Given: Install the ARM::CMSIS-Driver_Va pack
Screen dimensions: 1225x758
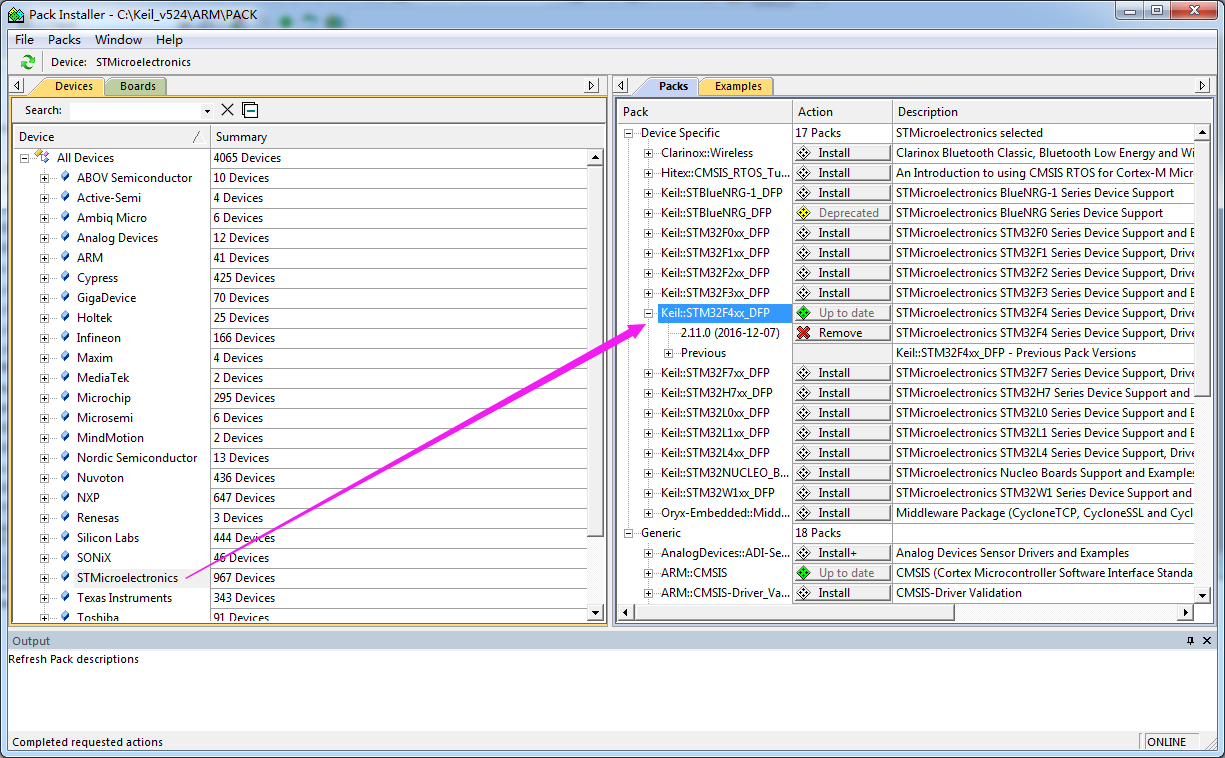Looking at the screenshot, I should coord(842,593).
